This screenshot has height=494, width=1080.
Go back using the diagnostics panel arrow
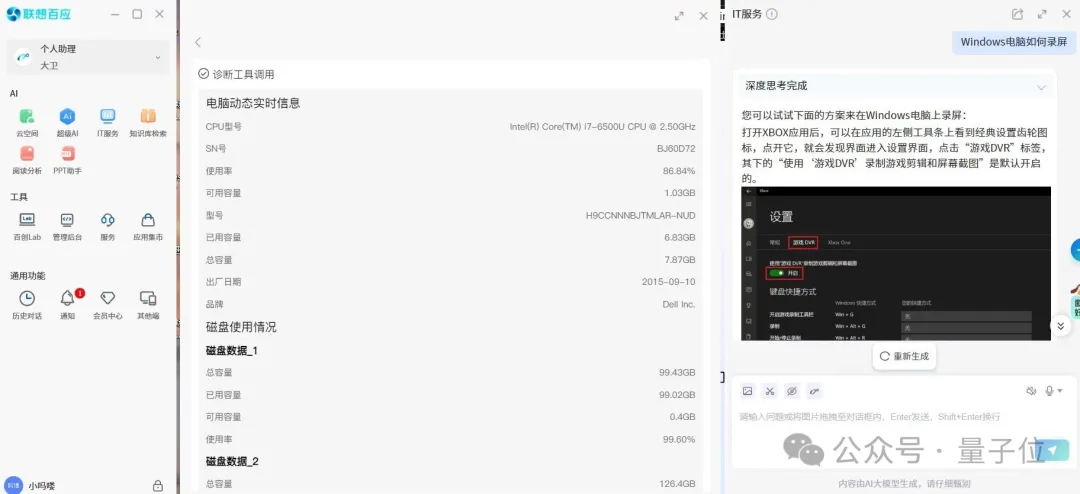tap(198, 42)
